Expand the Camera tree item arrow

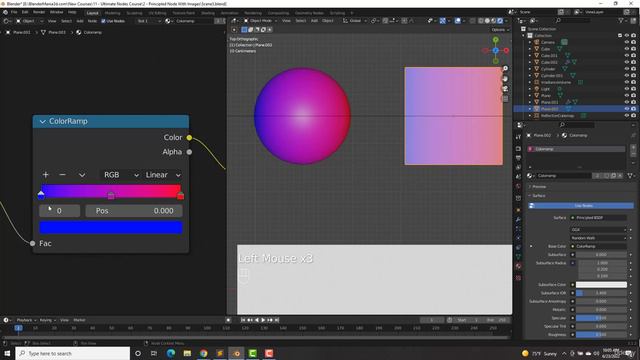[x=530, y=42]
